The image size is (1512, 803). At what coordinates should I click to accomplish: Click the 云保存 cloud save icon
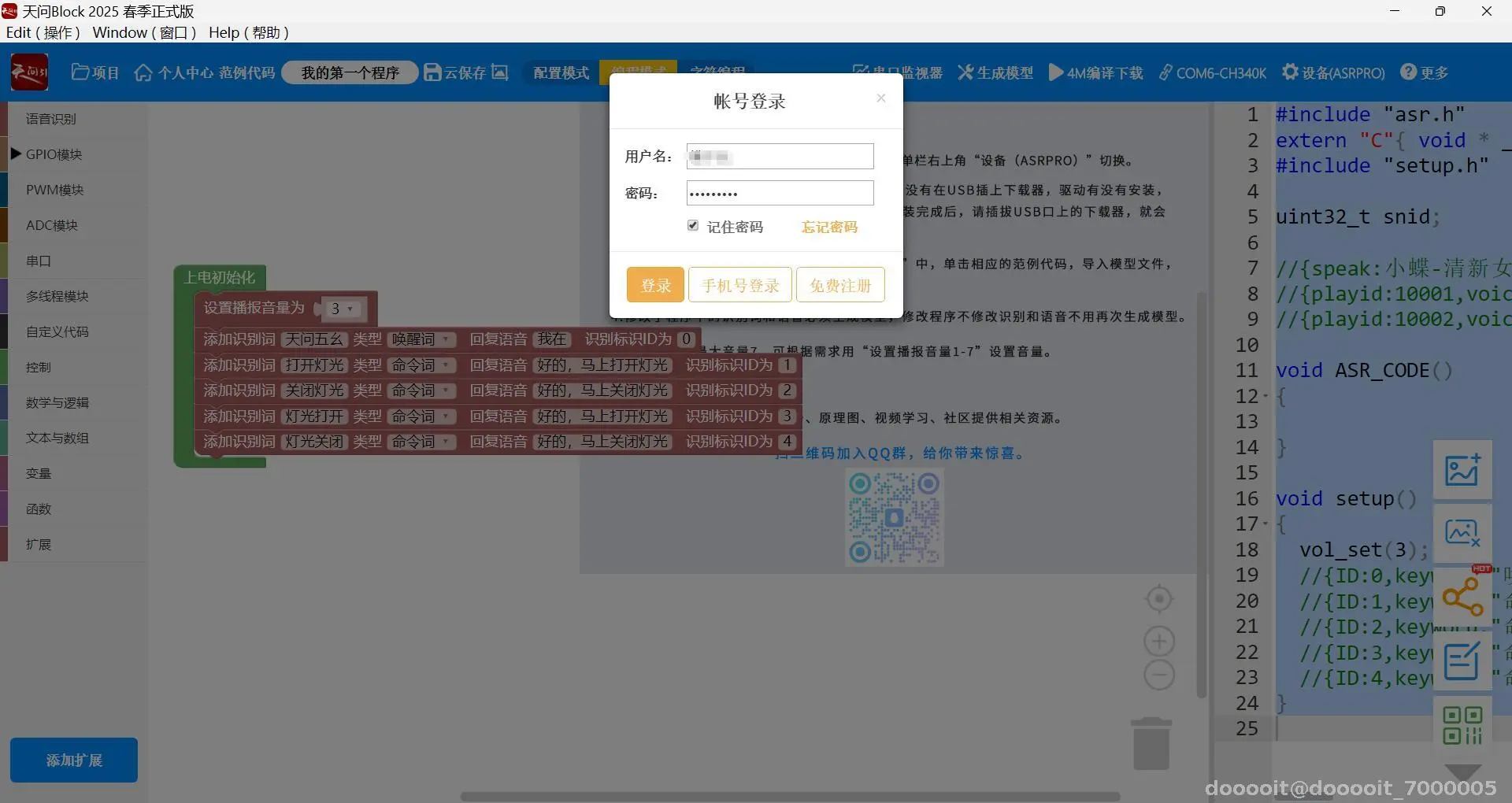coord(433,72)
